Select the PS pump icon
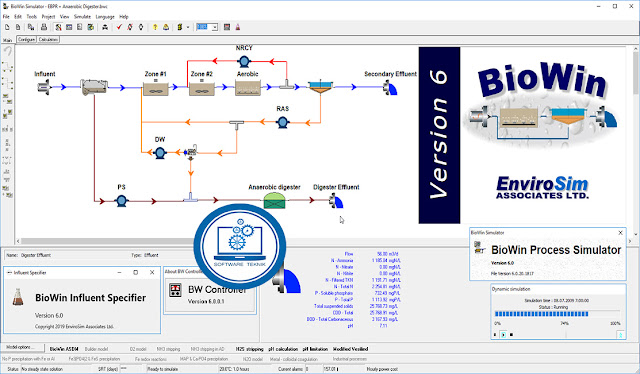Viewport: 640px width, 374px height. [121, 200]
